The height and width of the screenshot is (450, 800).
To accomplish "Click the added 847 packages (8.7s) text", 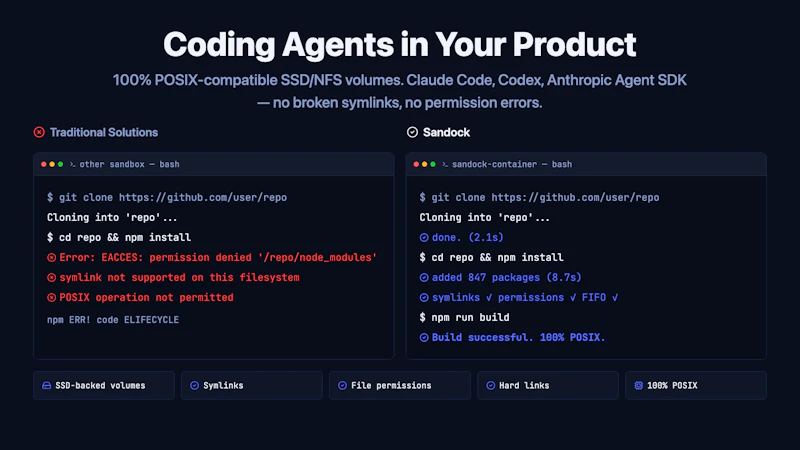I will click(507, 278).
